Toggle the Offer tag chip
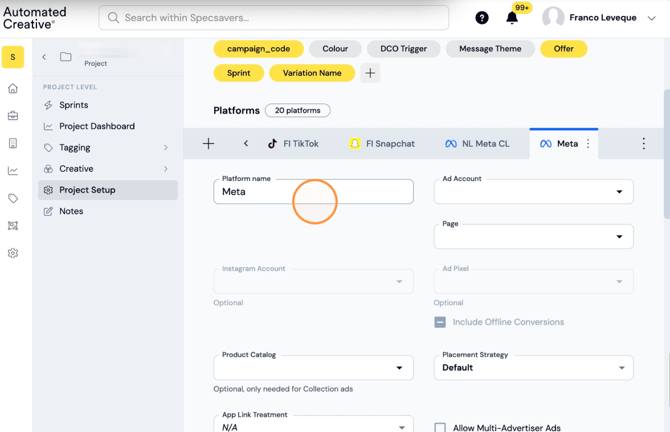The width and height of the screenshot is (670, 432). pyautogui.click(x=564, y=49)
